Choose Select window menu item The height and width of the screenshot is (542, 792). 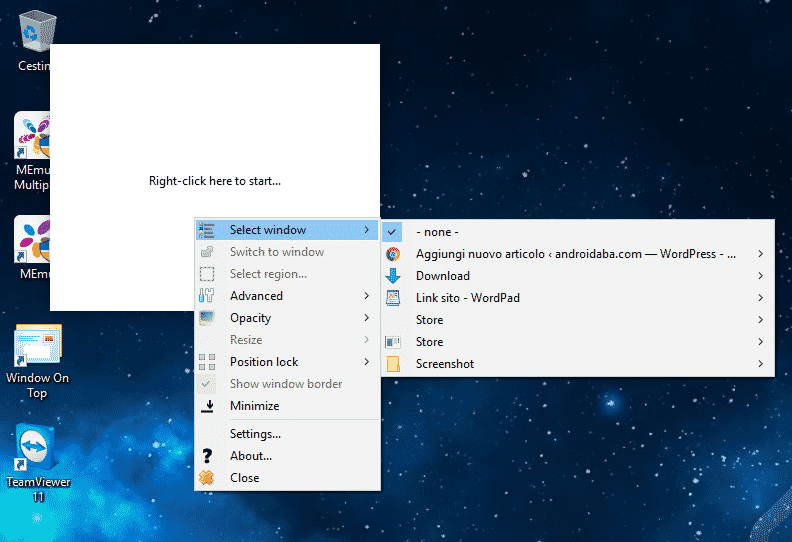(x=287, y=230)
